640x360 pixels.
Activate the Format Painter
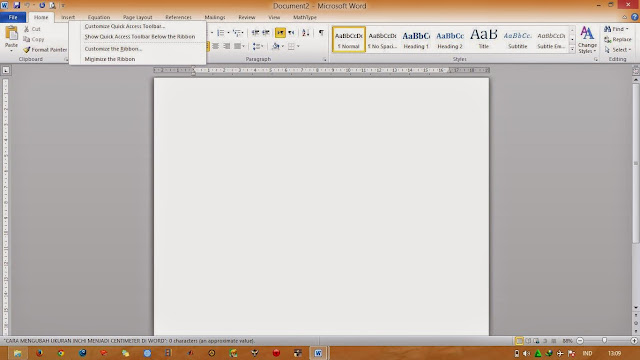45,49
